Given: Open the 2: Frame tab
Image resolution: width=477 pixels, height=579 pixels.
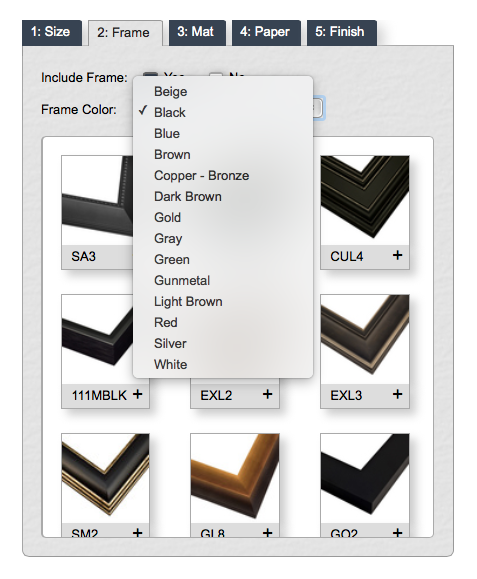Looking at the screenshot, I should pyautogui.click(x=125, y=33).
